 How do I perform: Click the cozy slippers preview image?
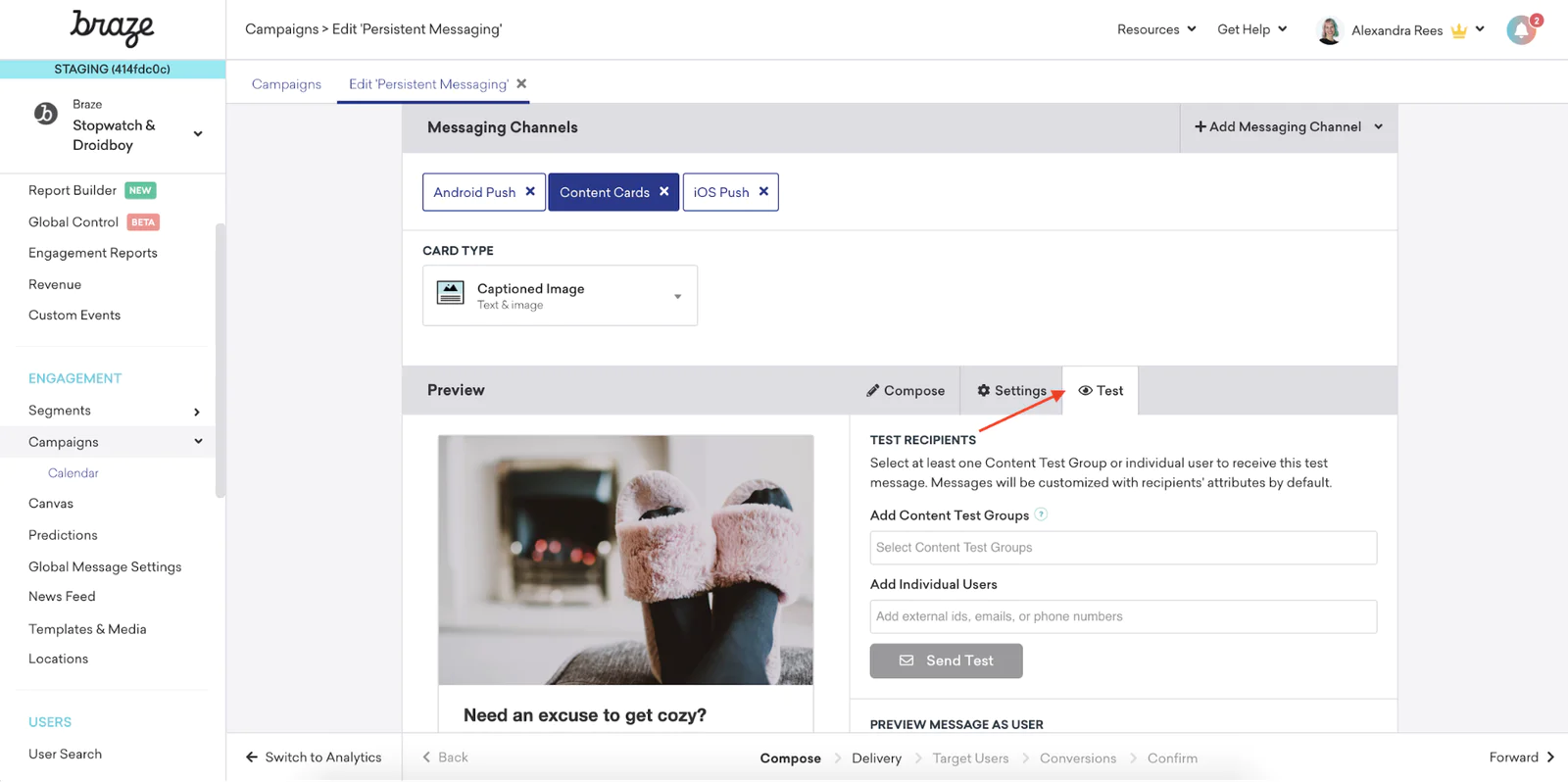tap(625, 560)
